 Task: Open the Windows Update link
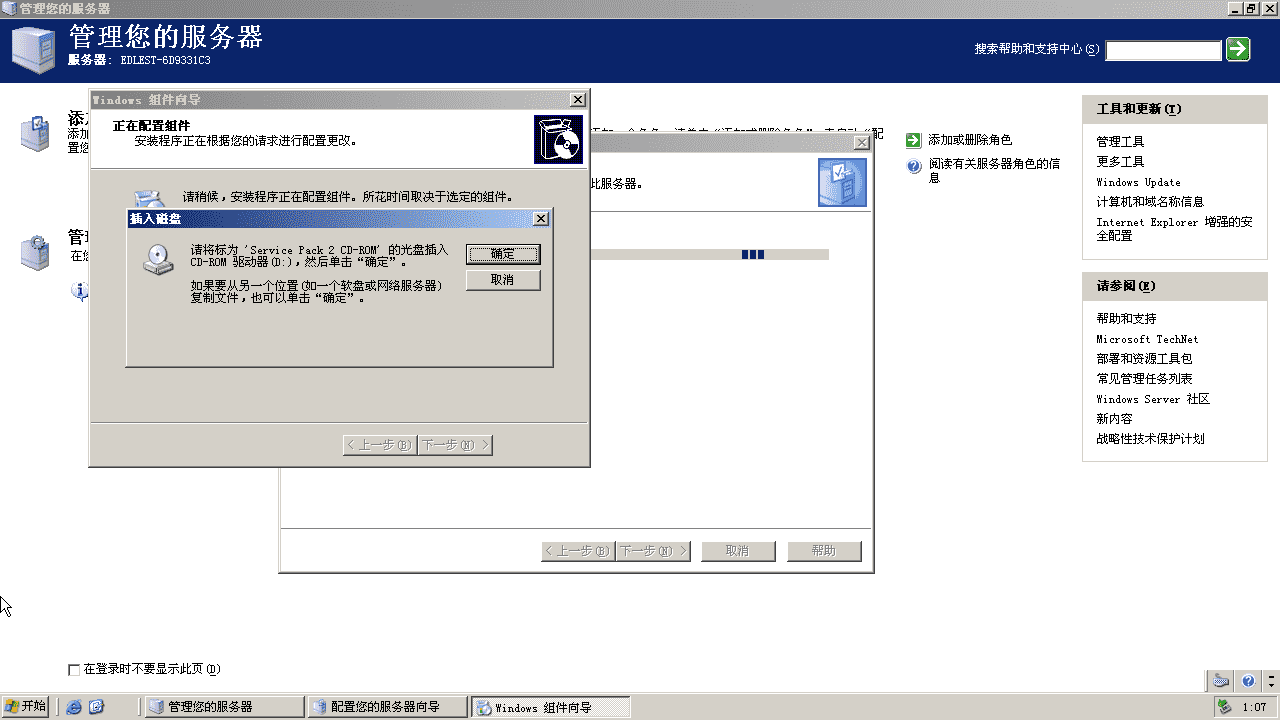[x=1138, y=182]
